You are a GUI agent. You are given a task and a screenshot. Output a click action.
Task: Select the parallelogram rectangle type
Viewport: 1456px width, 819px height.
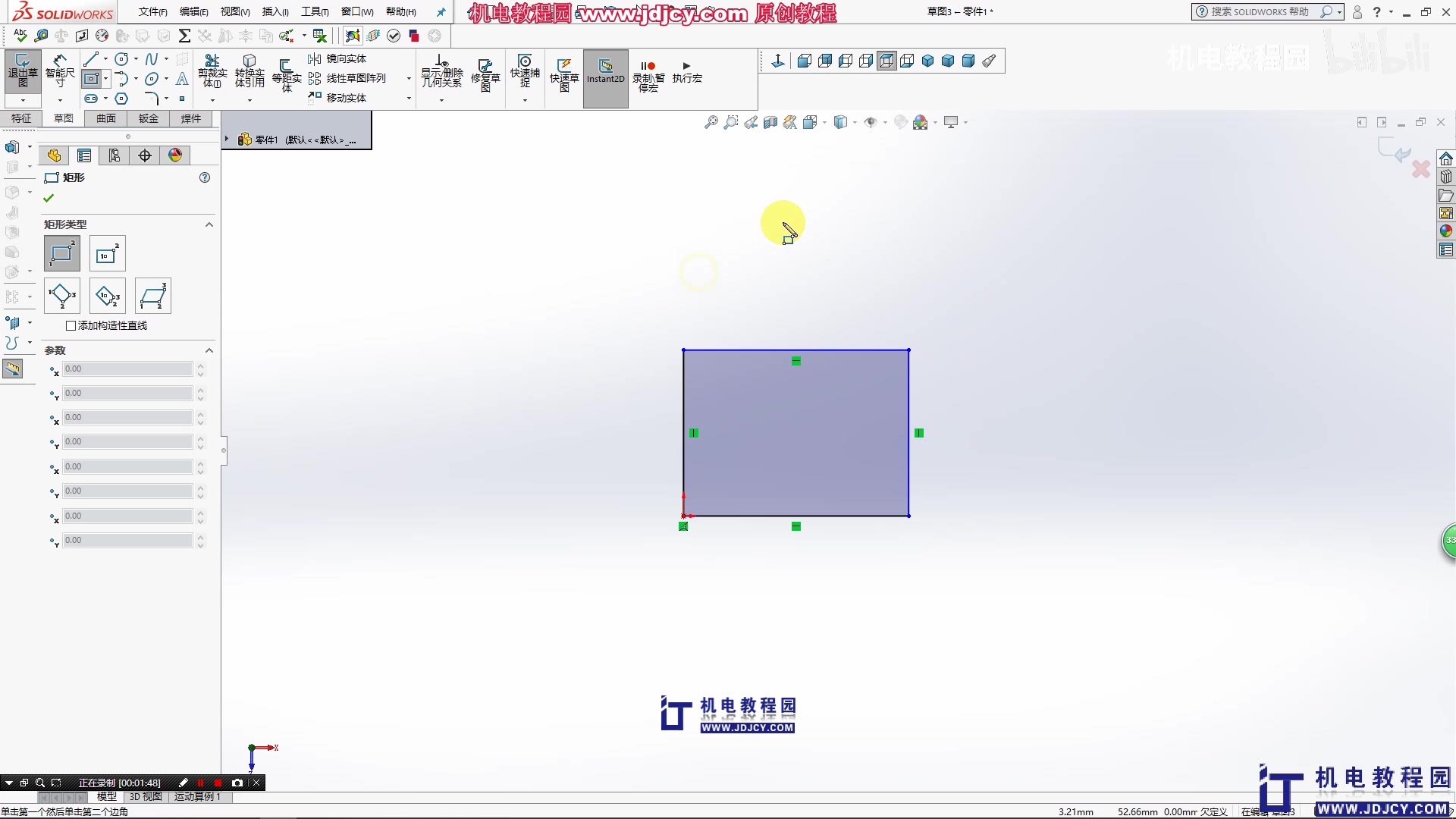pyautogui.click(x=153, y=296)
